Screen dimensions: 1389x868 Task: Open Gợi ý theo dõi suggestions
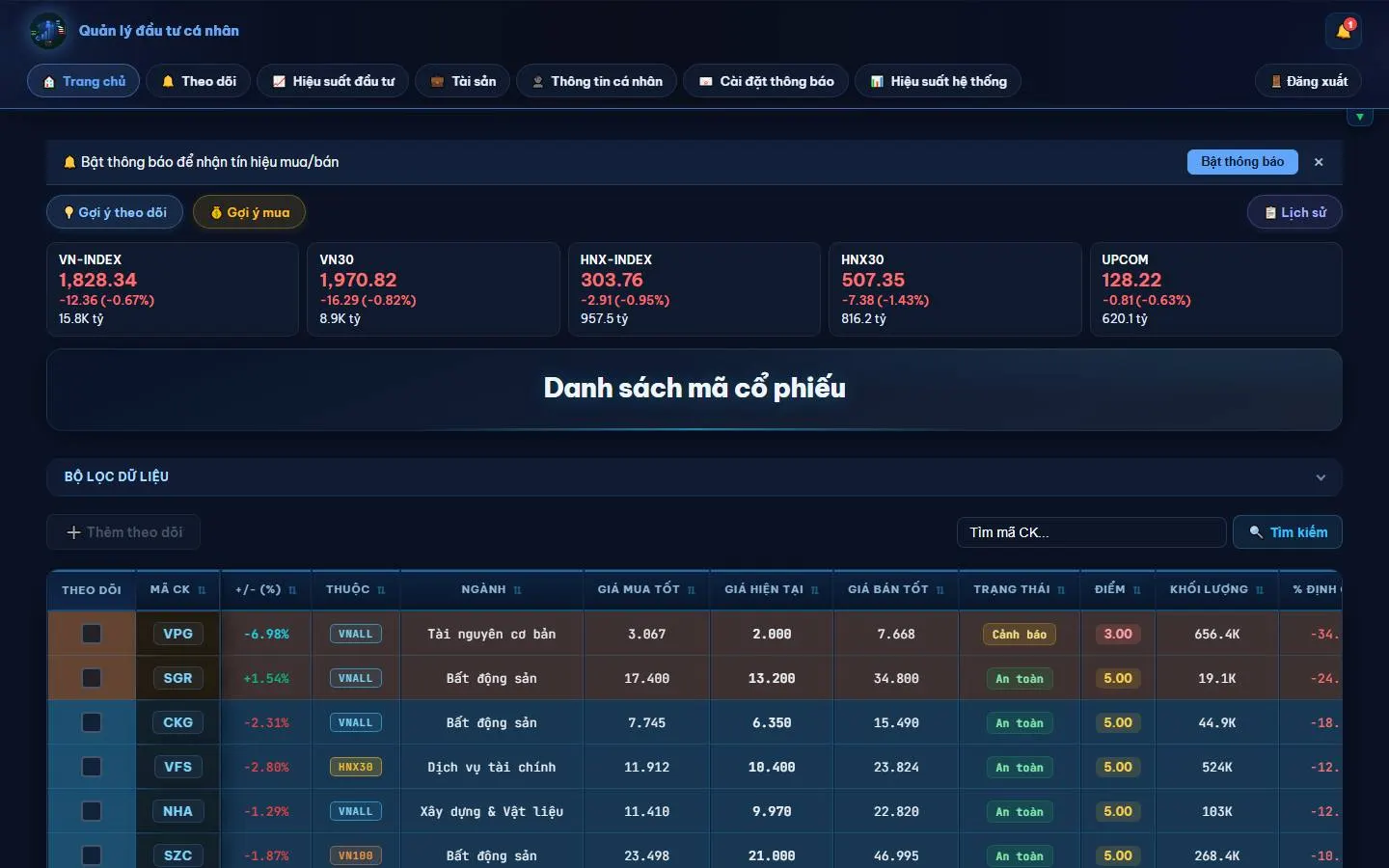[115, 212]
